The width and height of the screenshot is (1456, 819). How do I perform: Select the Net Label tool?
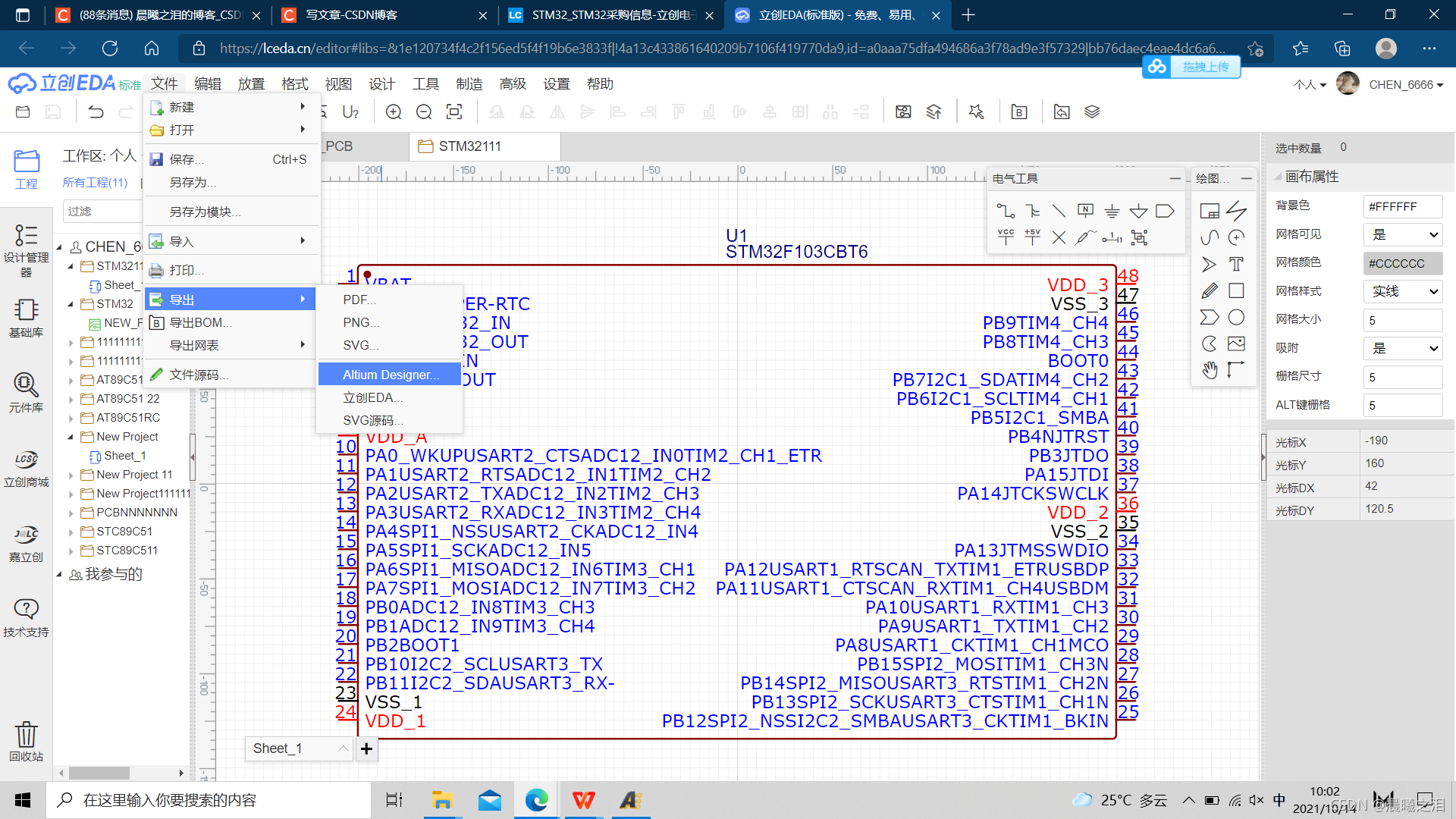click(1085, 211)
